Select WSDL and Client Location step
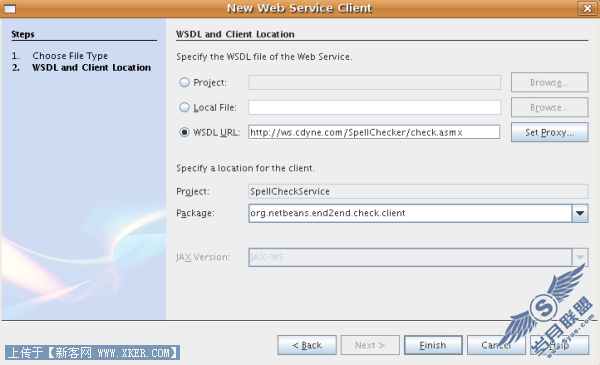Viewport: 600px width, 365px height. tap(91, 68)
